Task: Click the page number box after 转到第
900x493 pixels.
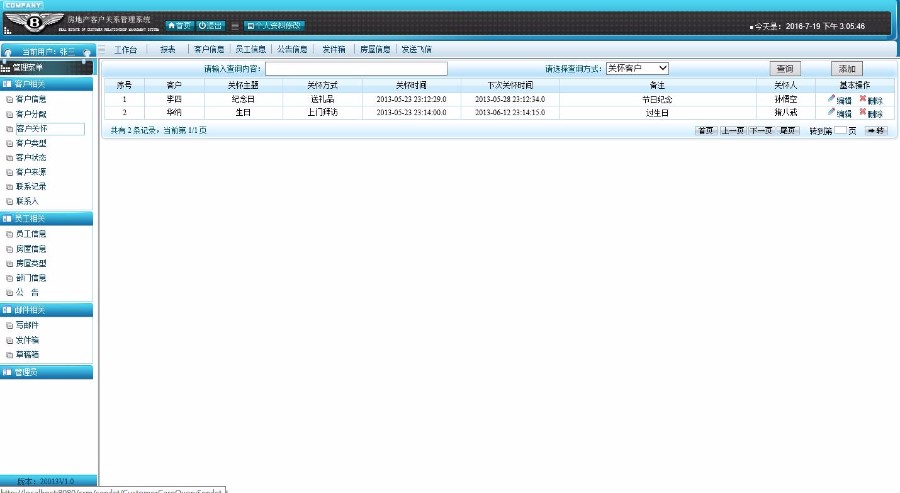Action: pos(840,131)
